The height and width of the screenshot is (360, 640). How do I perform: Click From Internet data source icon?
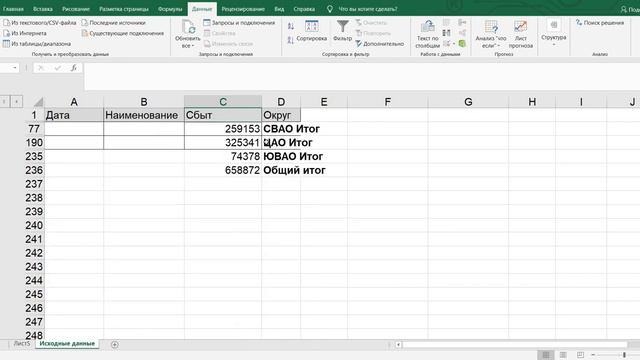click(7, 33)
